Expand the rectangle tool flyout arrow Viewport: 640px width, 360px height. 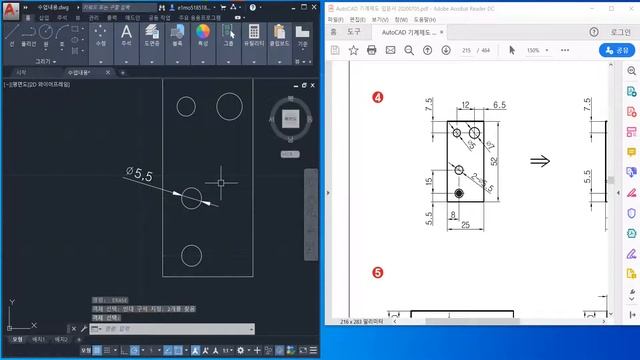click(83, 29)
